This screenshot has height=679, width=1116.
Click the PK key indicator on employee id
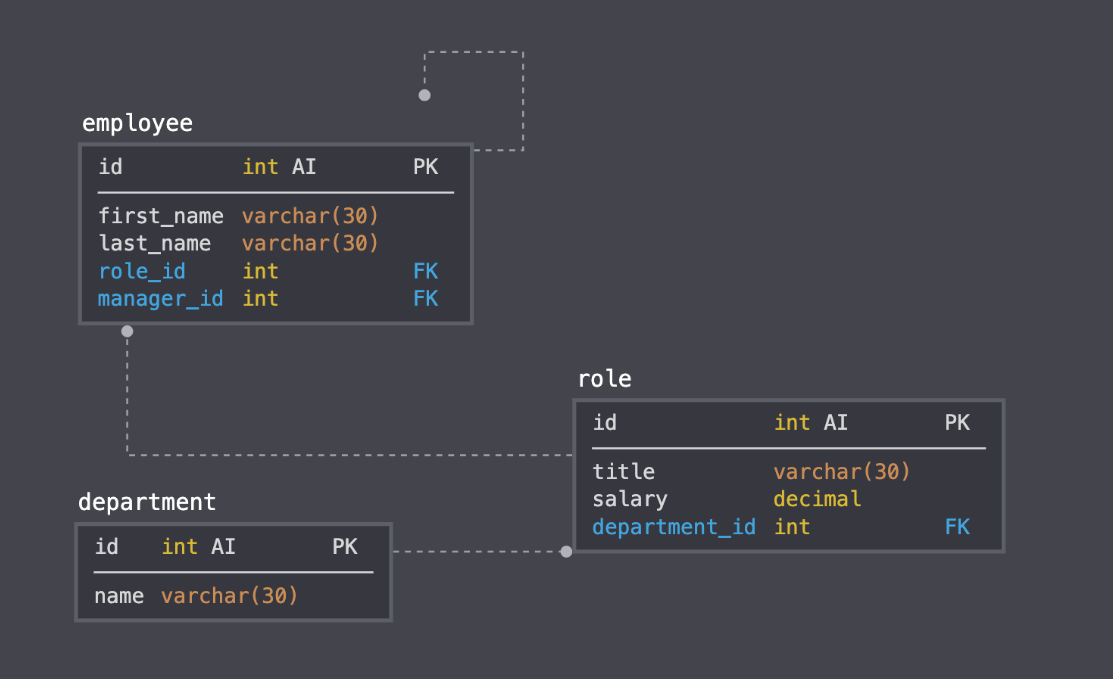coord(426,167)
